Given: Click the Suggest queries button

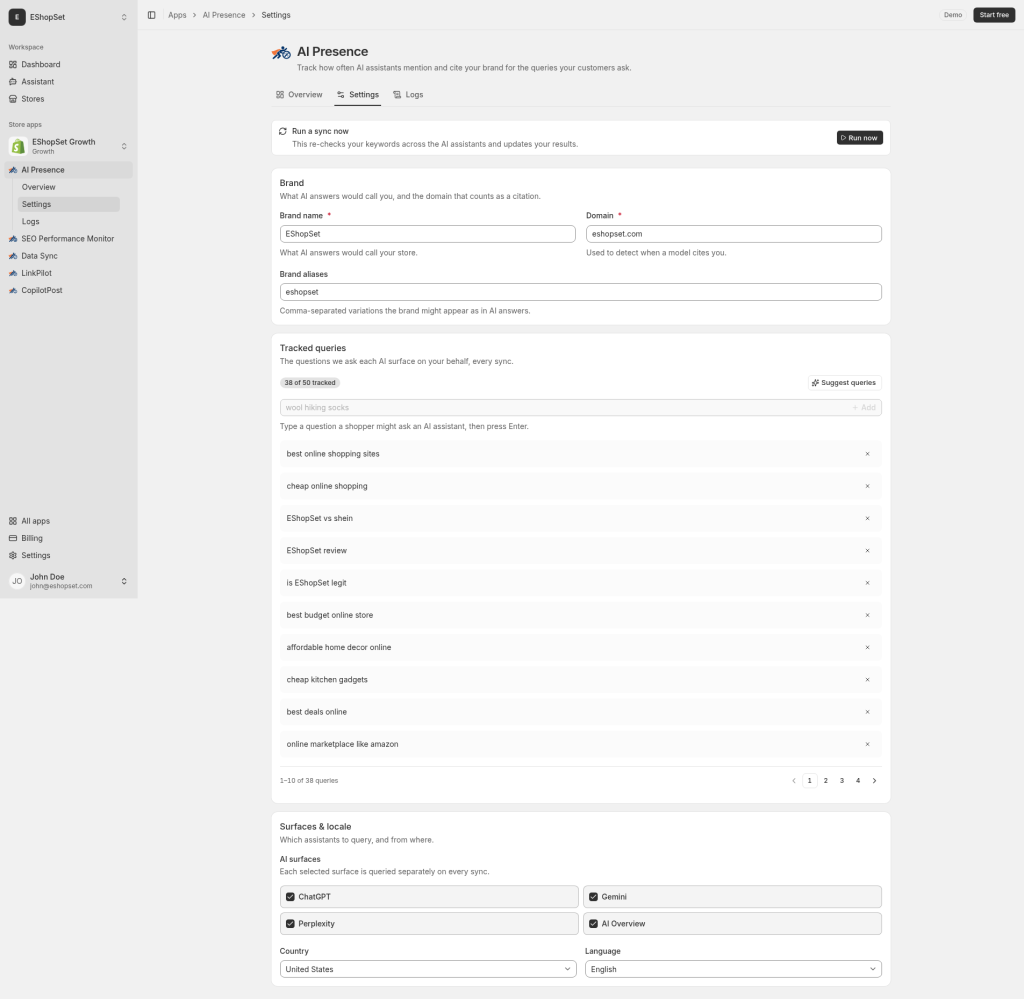Looking at the screenshot, I should point(844,383).
